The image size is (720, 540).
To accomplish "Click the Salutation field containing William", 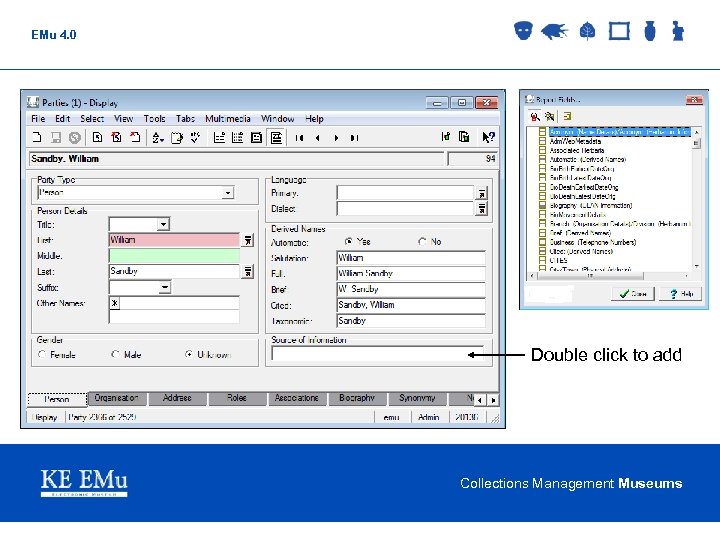I will pyautogui.click(x=411, y=258).
